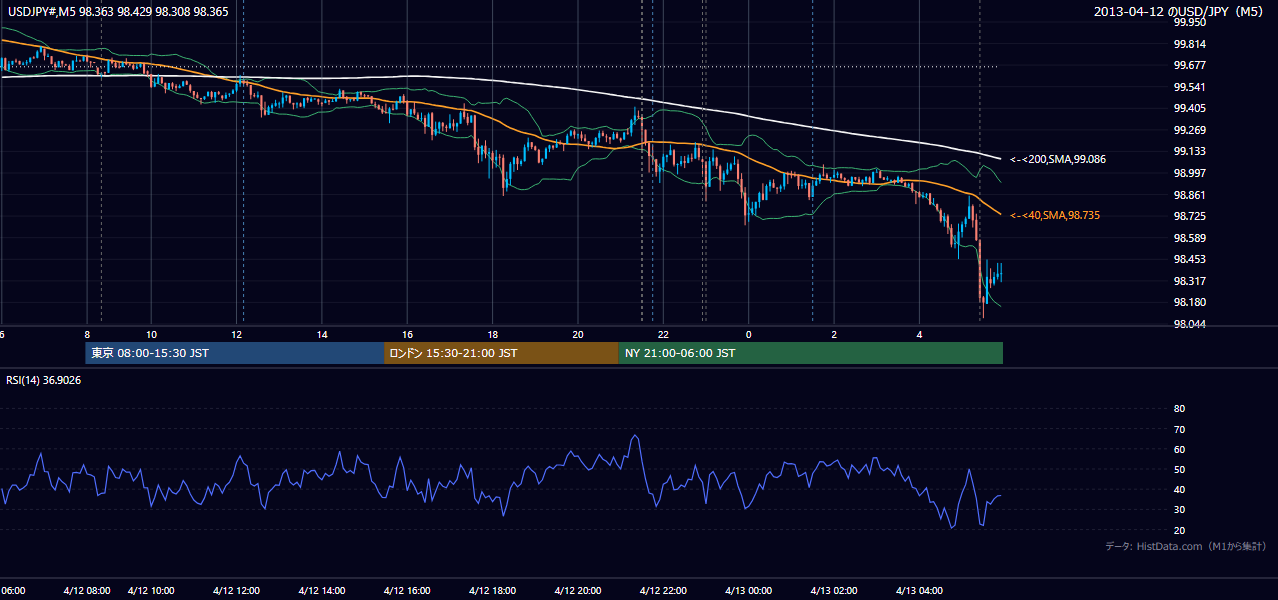Viewport: 1278px width, 600px height.
Task: Click hour tick 14 under price chart
Action: (x=322, y=334)
